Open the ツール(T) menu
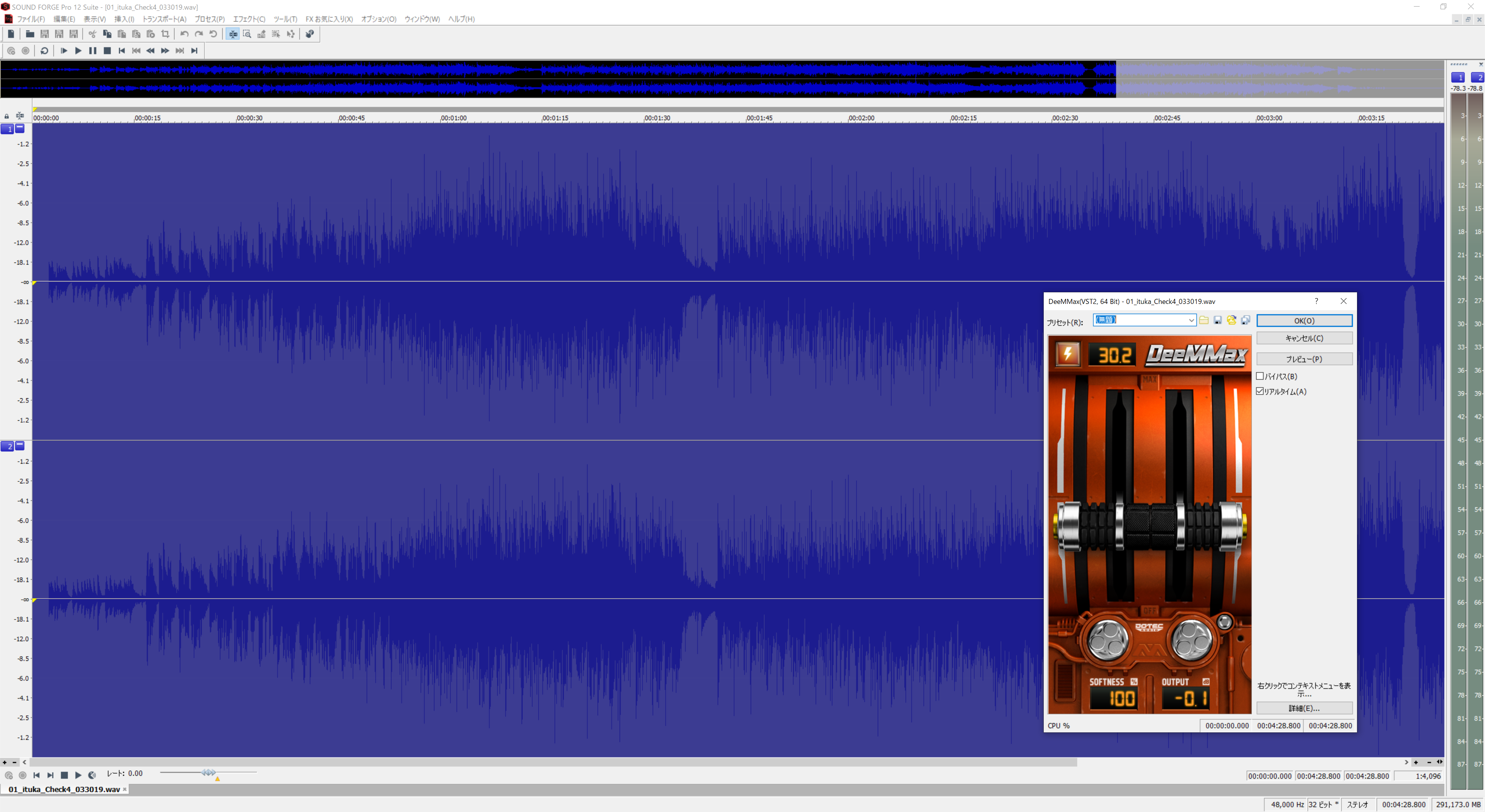Viewport: 1485px width, 812px height. click(x=285, y=19)
